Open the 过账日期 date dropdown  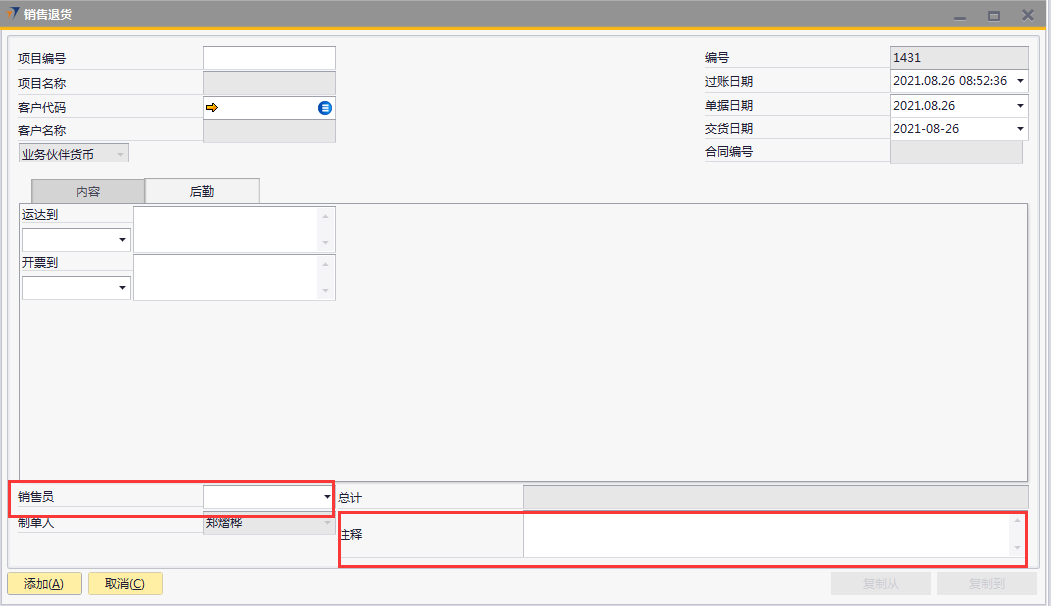point(1020,81)
